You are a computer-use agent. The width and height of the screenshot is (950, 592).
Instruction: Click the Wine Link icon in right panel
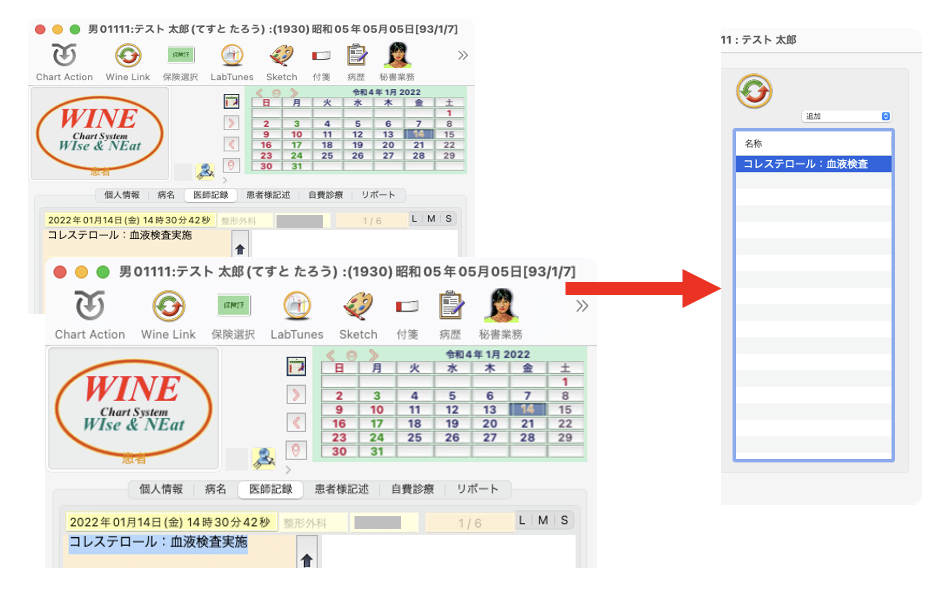(x=754, y=91)
